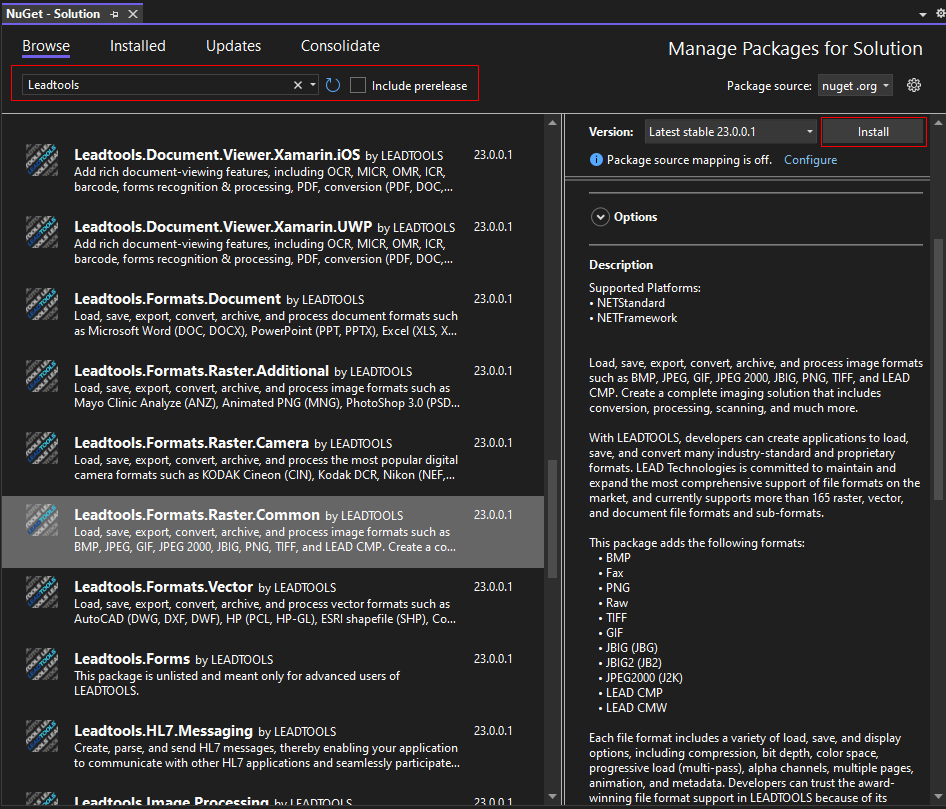Viewport: 946px width, 809px height.
Task: Click Leadtools.Formats.Document package icon
Action: pos(42,303)
